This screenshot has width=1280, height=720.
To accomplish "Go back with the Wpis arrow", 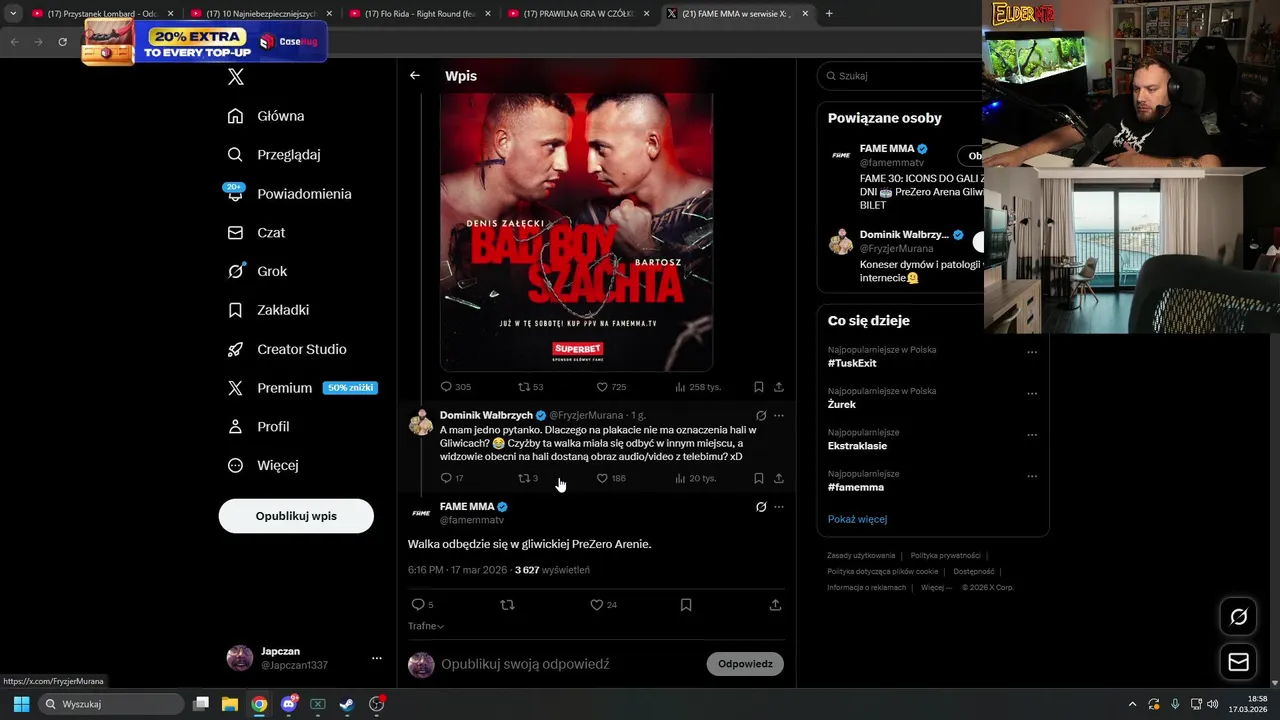I will 415,76.
